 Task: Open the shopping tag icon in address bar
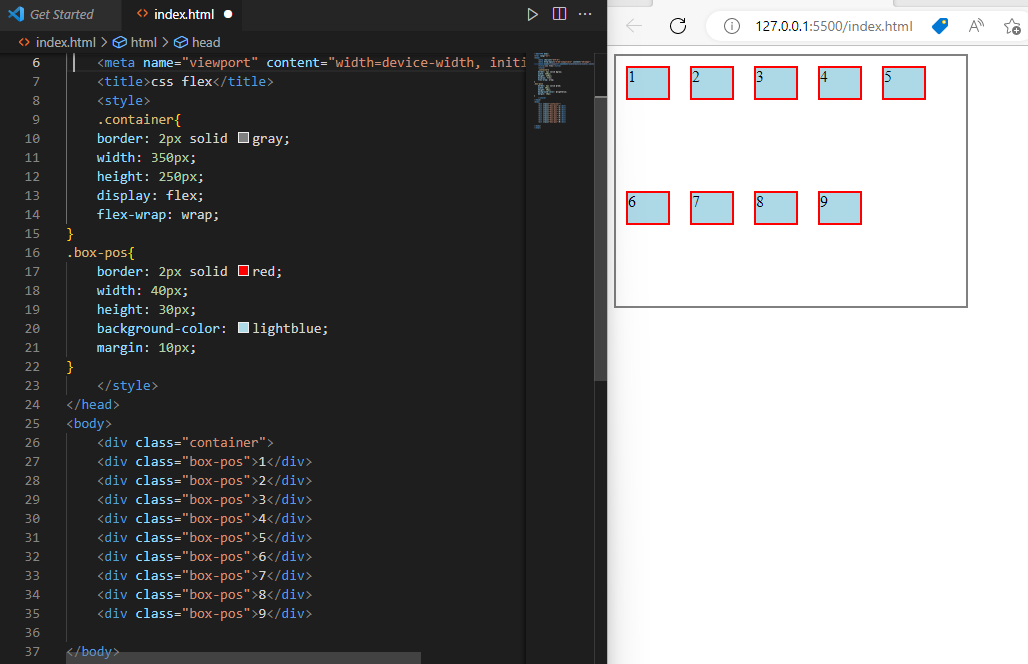tap(939, 26)
